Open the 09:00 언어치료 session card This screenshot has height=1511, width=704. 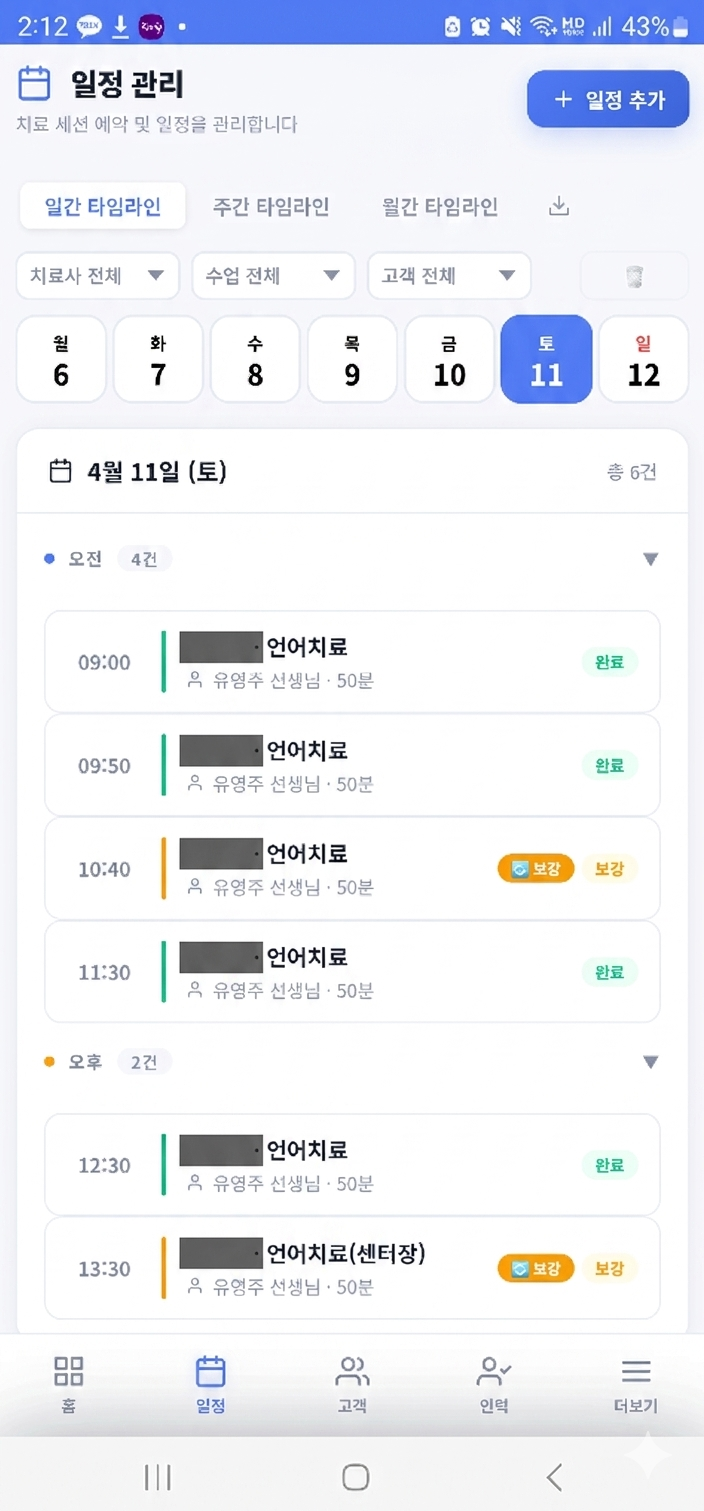[x=352, y=662]
